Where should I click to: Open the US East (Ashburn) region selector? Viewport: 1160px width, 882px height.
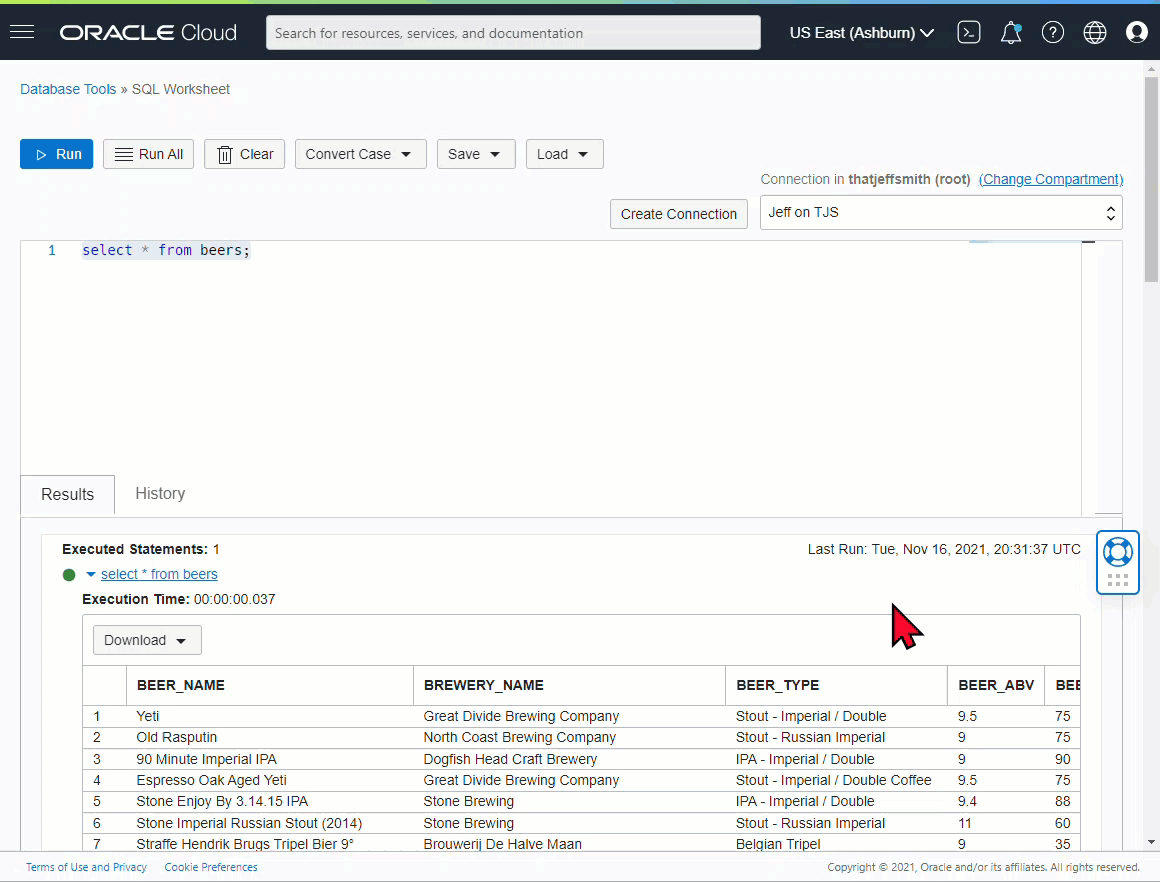tap(862, 33)
